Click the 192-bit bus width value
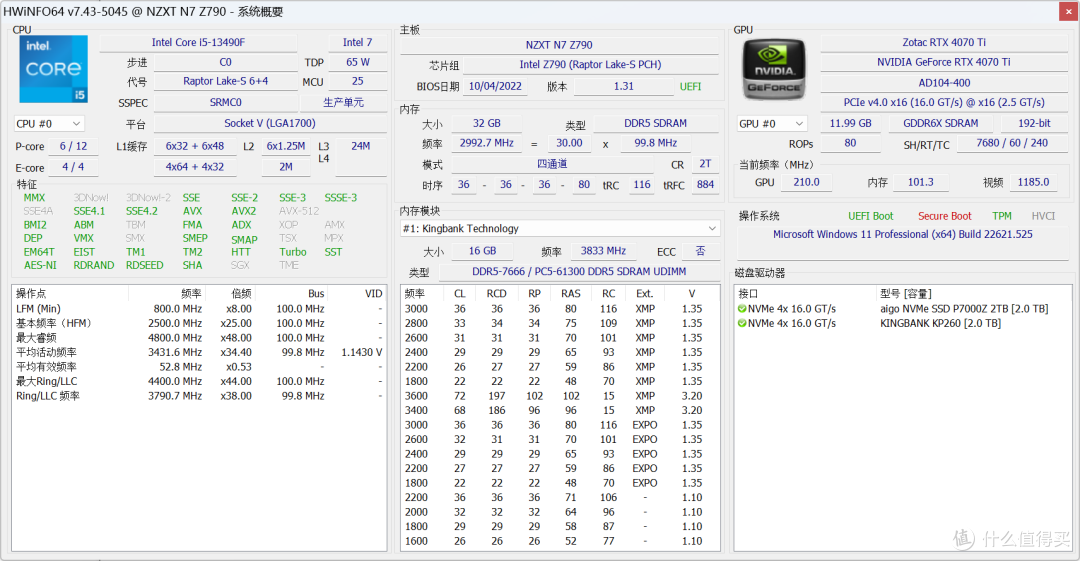 click(x=1035, y=123)
